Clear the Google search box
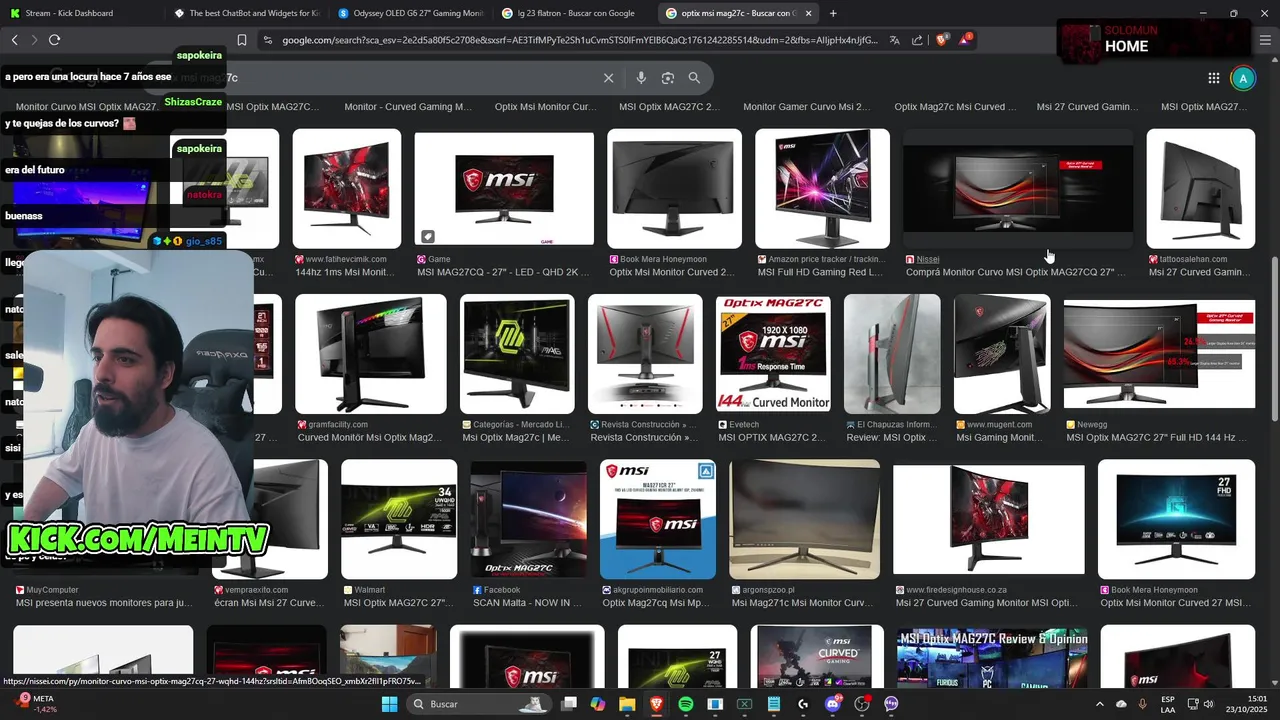 tap(608, 78)
